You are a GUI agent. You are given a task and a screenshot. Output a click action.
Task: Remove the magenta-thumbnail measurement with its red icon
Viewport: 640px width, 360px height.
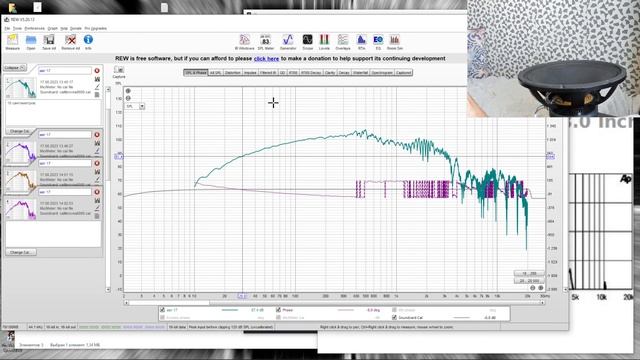pyautogui.click(x=97, y=192)
